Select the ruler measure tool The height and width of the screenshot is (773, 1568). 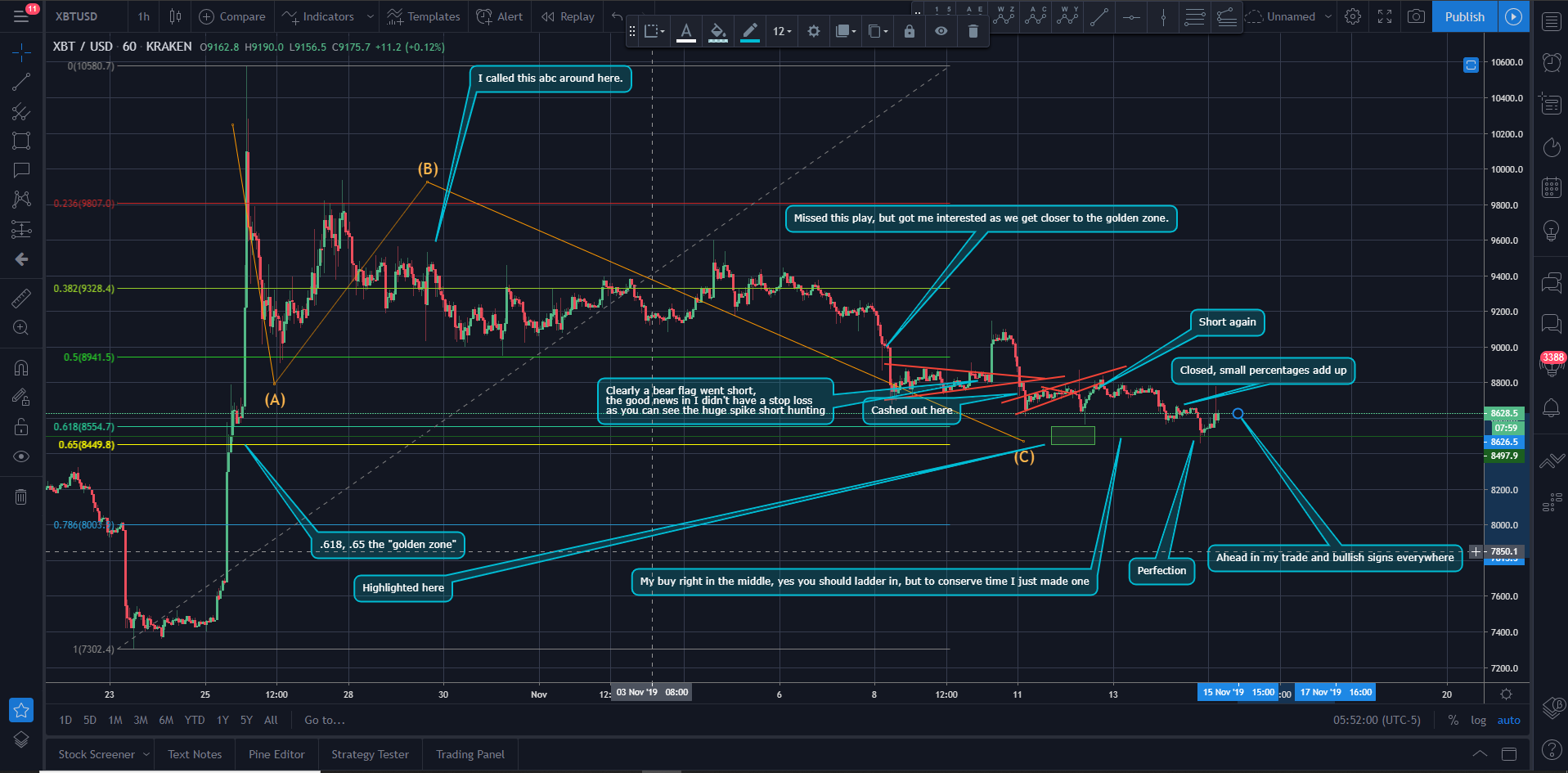21,299
